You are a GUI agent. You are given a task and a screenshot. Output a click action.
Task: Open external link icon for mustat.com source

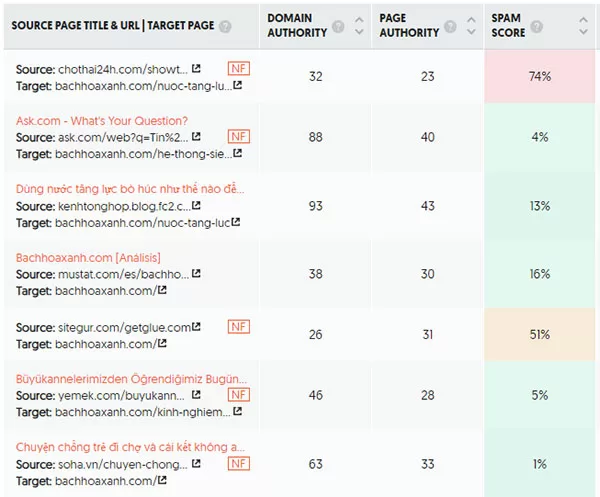point(196,273)
